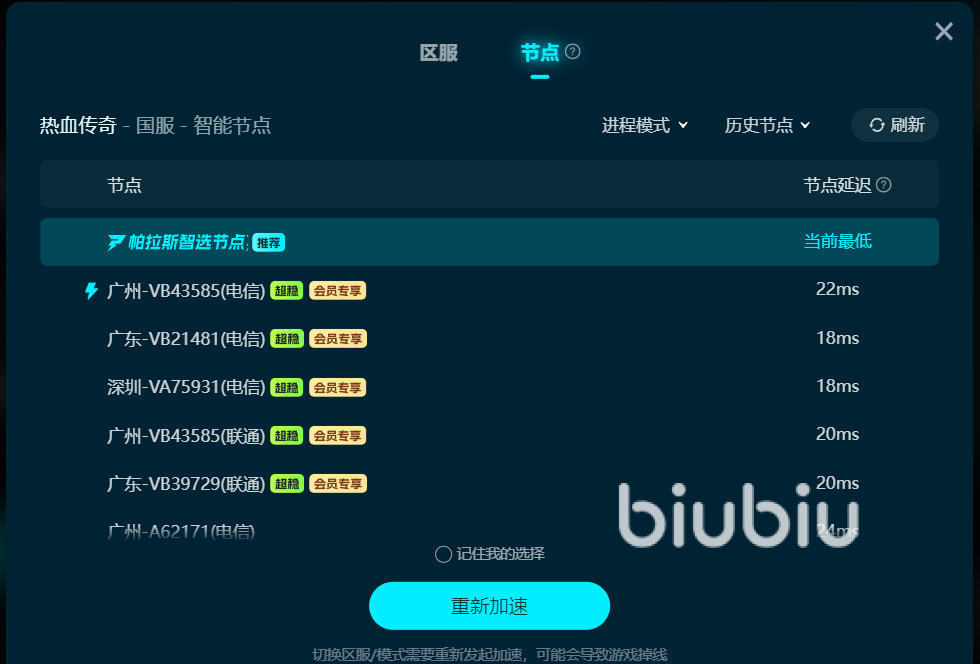
Task: Choose node 广东-VB39729(联通)
Action: tap(489, 484)
